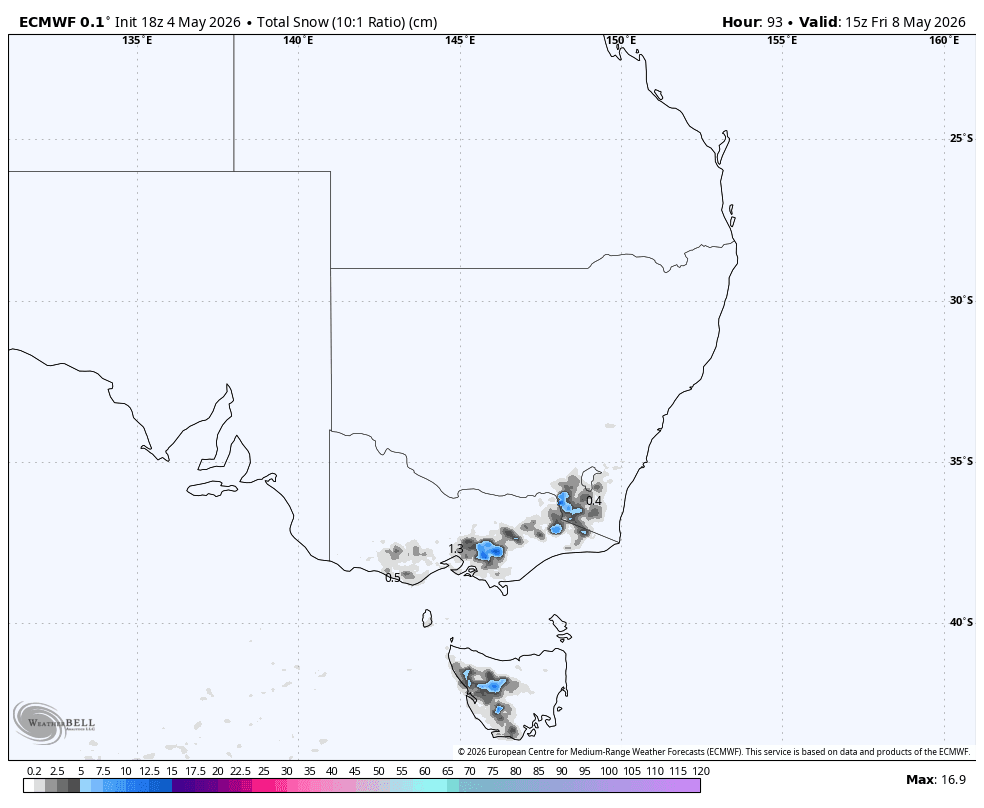Click the 145°E longitude label
The height and width of the screenshot is (808, 984).
460,41
